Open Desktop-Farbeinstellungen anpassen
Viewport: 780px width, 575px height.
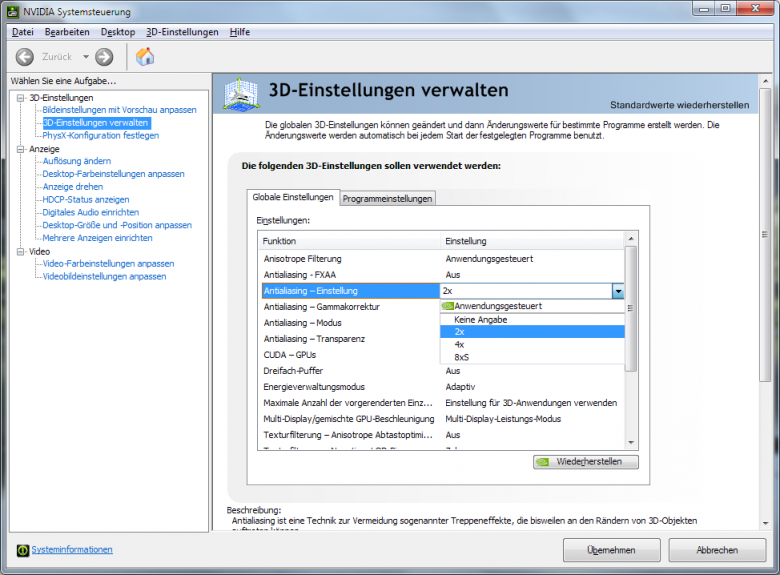[113, 174]
